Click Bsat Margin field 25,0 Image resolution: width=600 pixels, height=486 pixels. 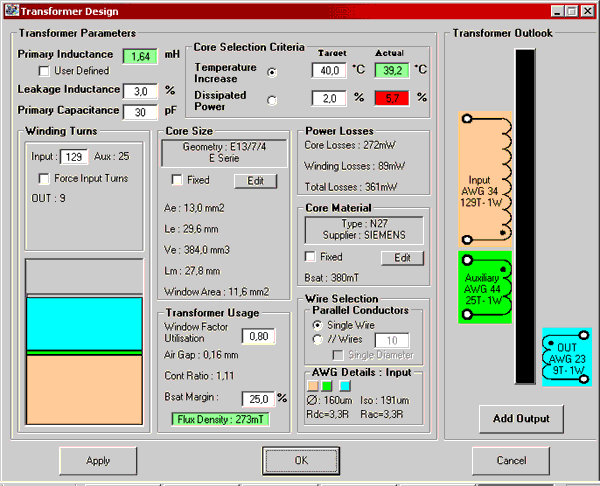click(259, 399)
